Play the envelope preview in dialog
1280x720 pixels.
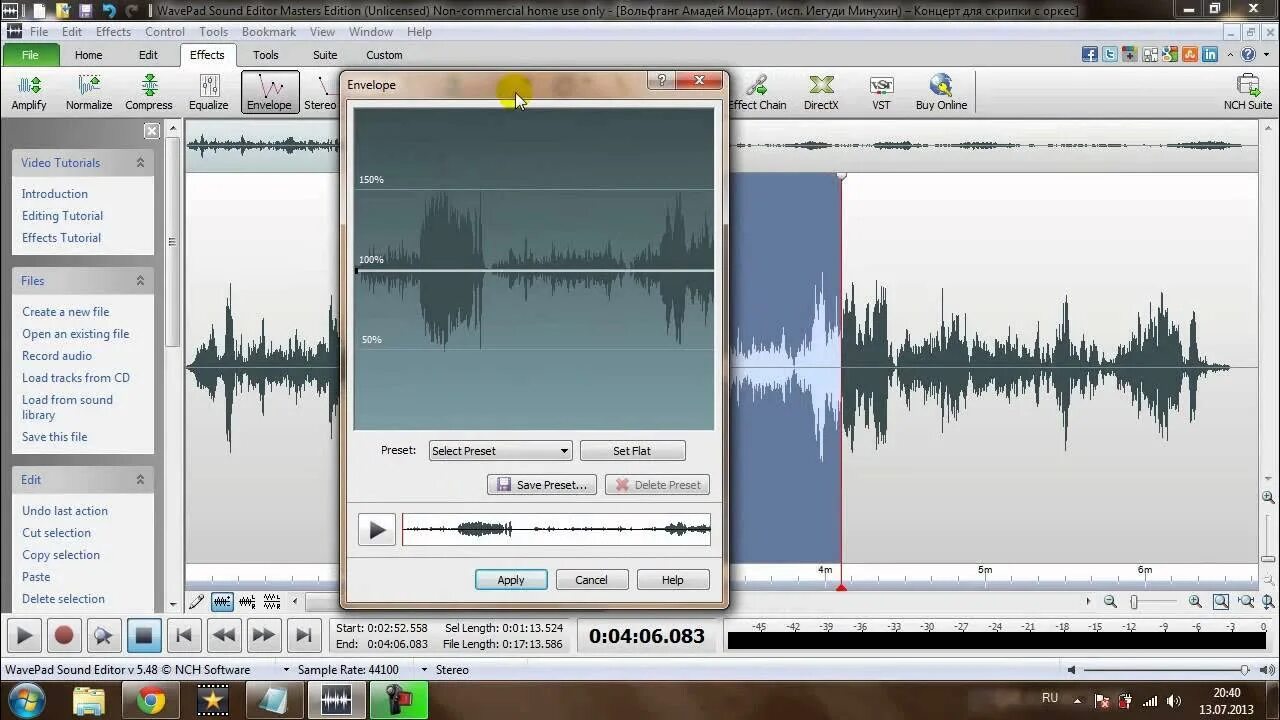(x=377, y=530)
